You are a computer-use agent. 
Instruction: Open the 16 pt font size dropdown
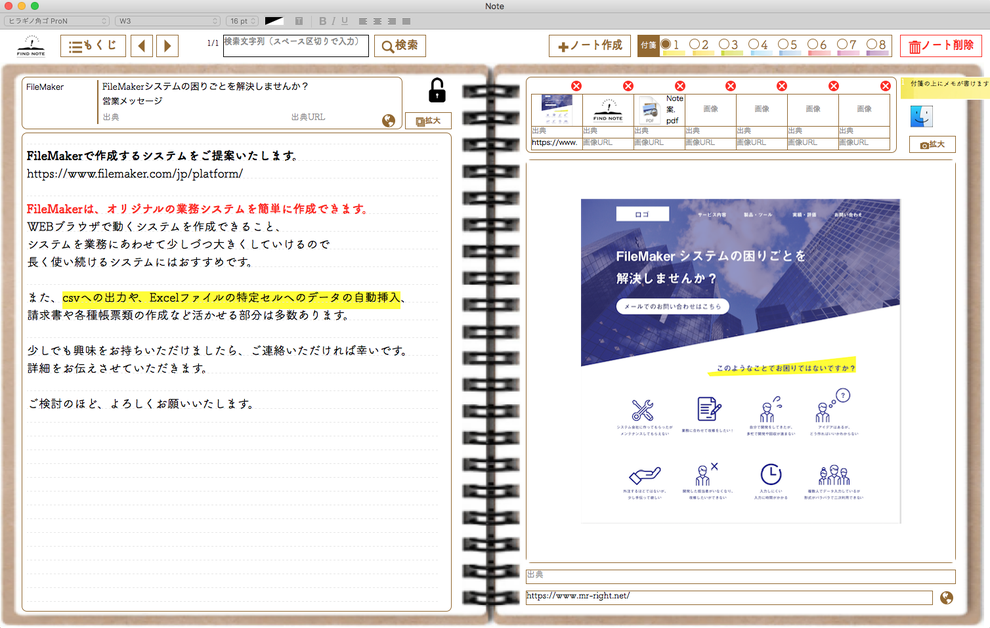(x=242, y=21)
